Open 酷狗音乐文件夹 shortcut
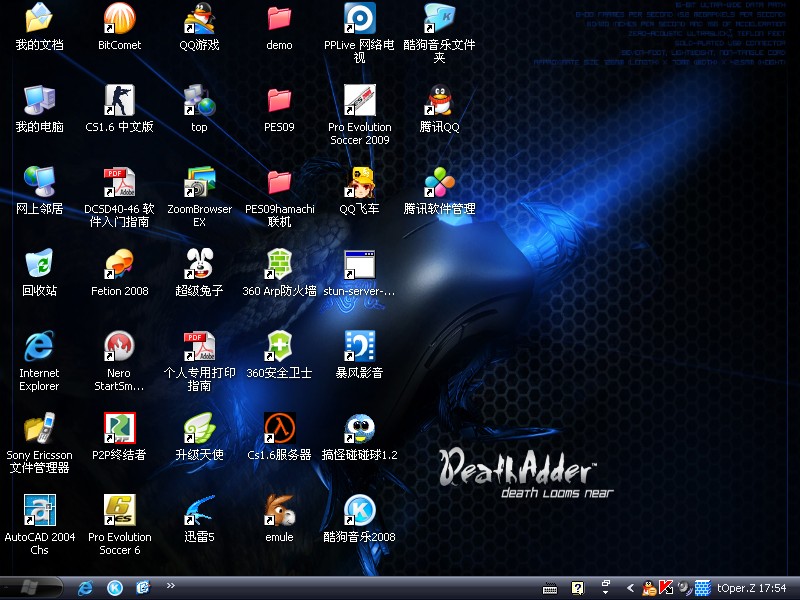 pyautogui.click(x=439, y=18)
